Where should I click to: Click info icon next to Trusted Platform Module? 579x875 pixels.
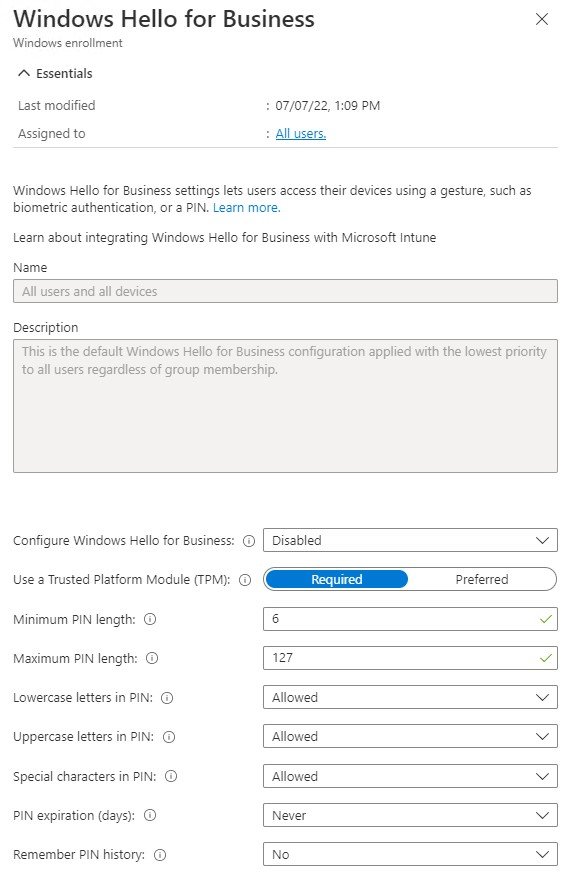tap(245, 580)
